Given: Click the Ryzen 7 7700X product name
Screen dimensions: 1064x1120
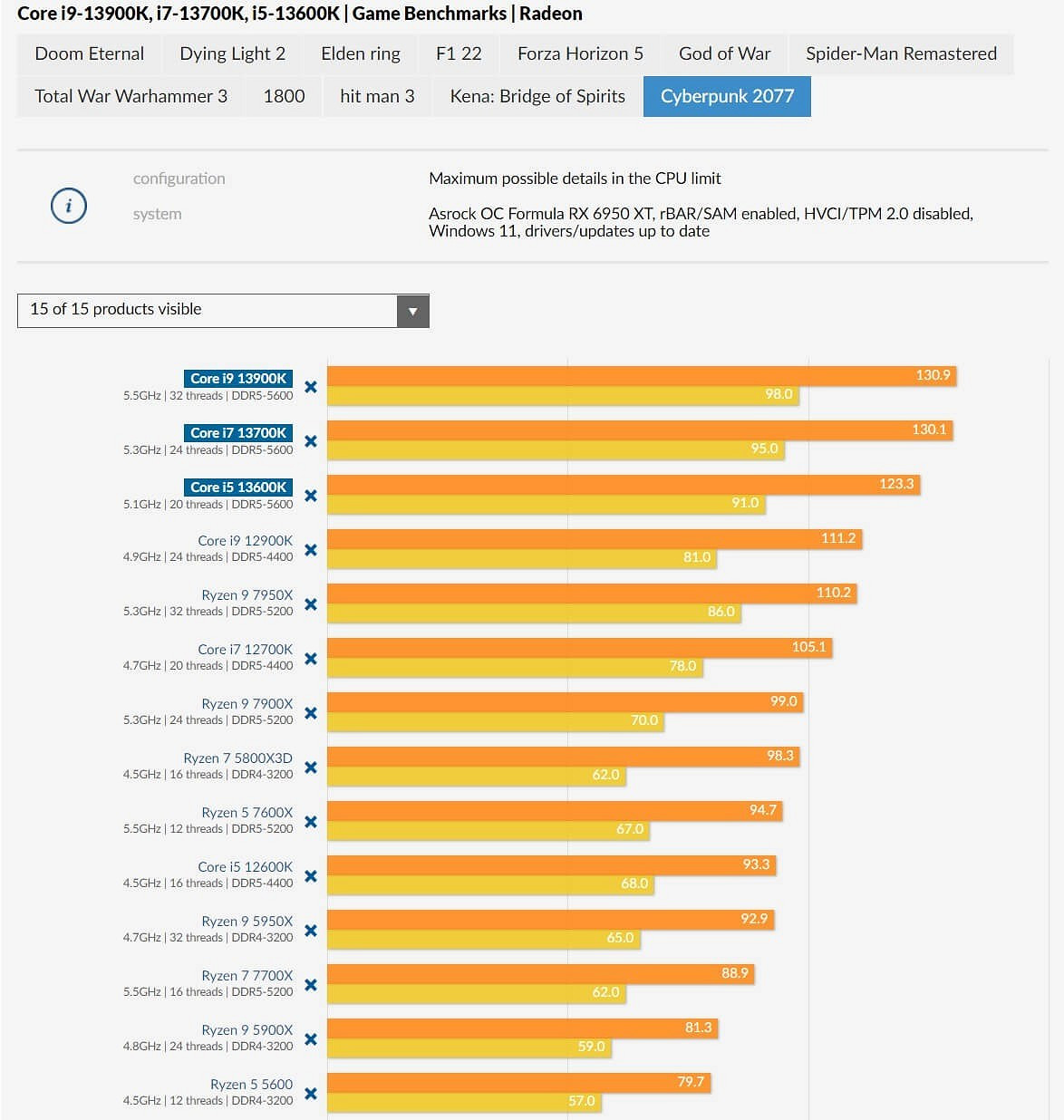Looking at the screenshot, I should [247, 976].
